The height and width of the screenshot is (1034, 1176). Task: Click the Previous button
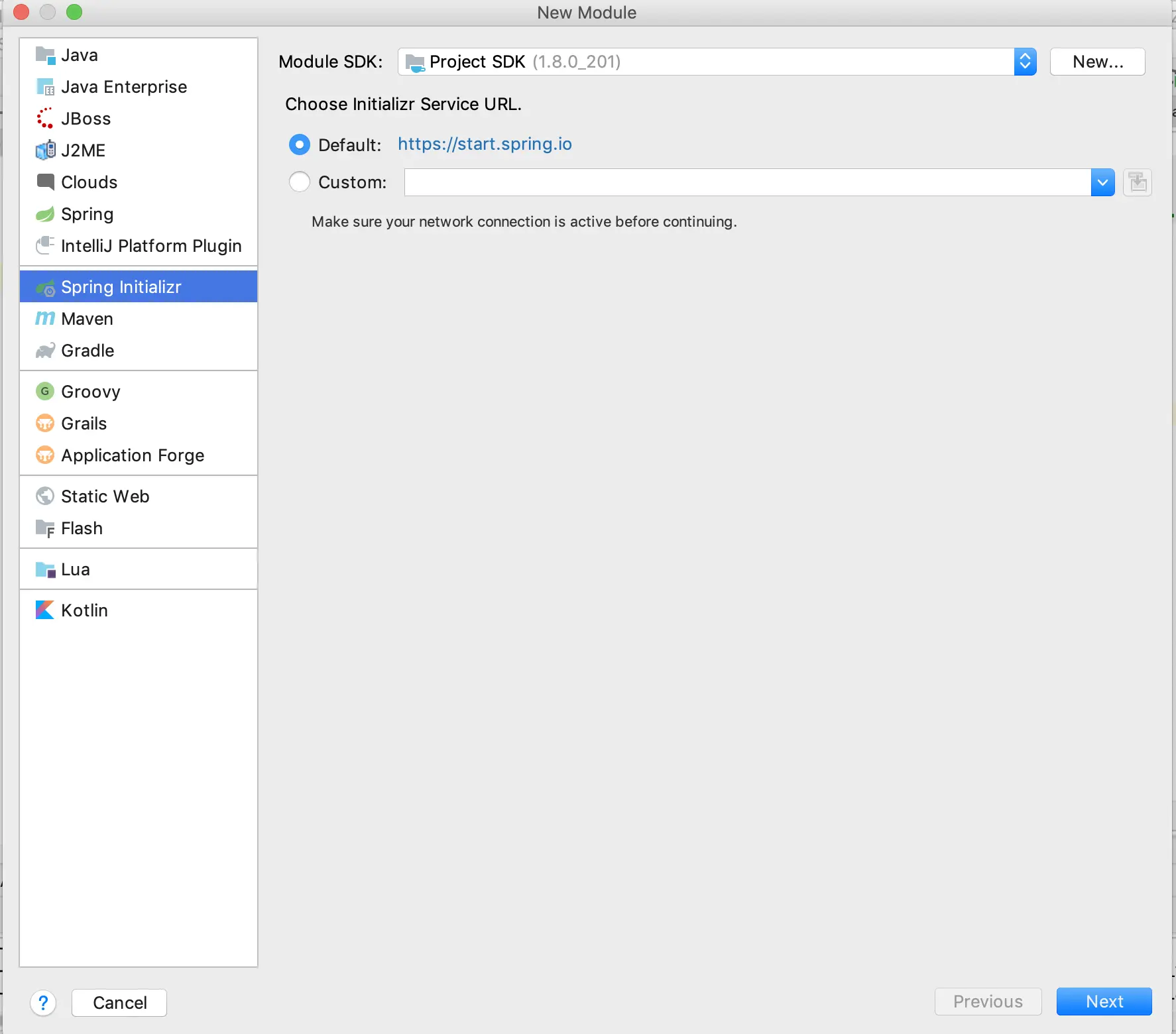coord(988,1002)
